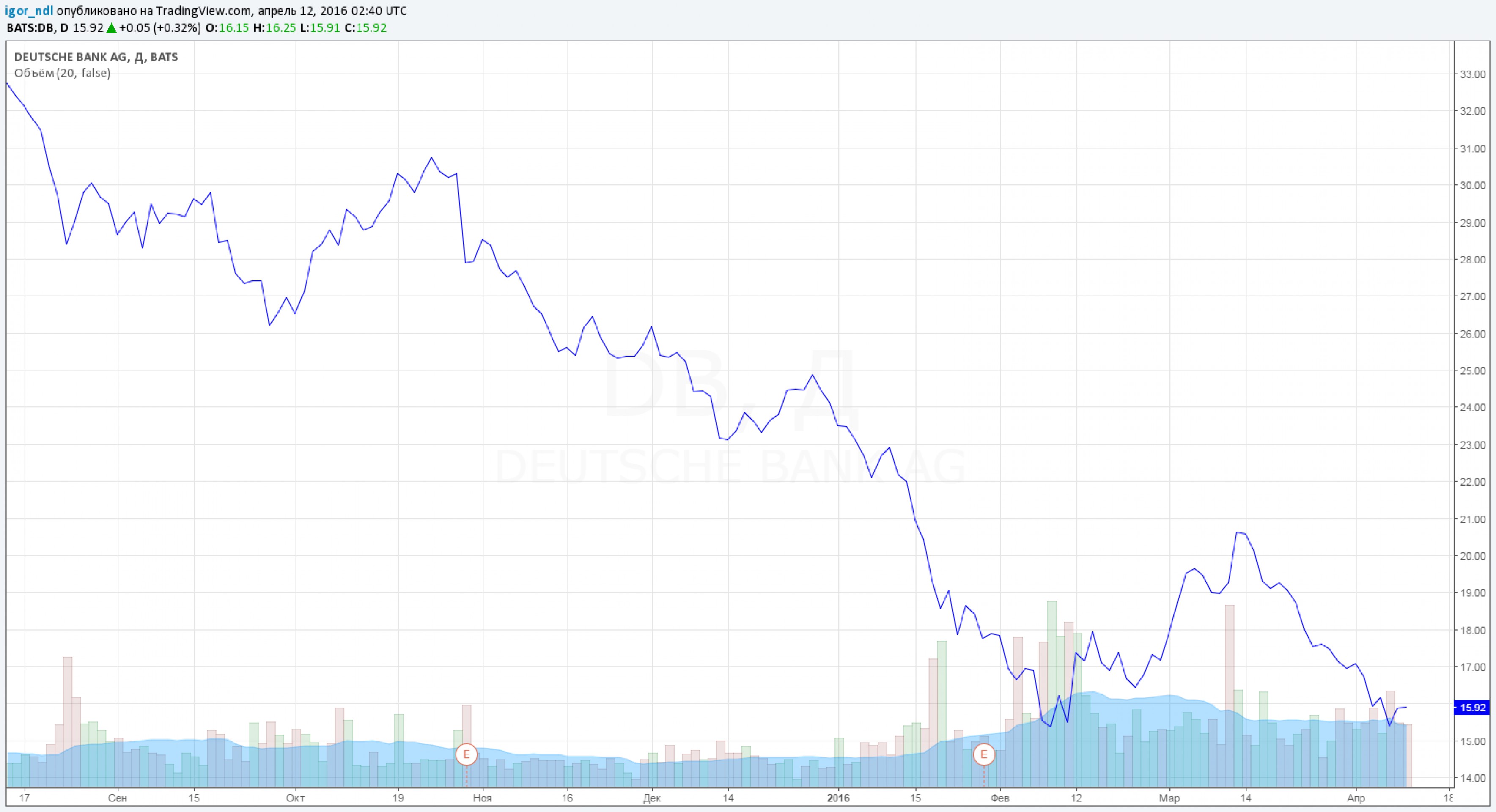Click the Окт month label on time axis

click(x=296, y=798)
